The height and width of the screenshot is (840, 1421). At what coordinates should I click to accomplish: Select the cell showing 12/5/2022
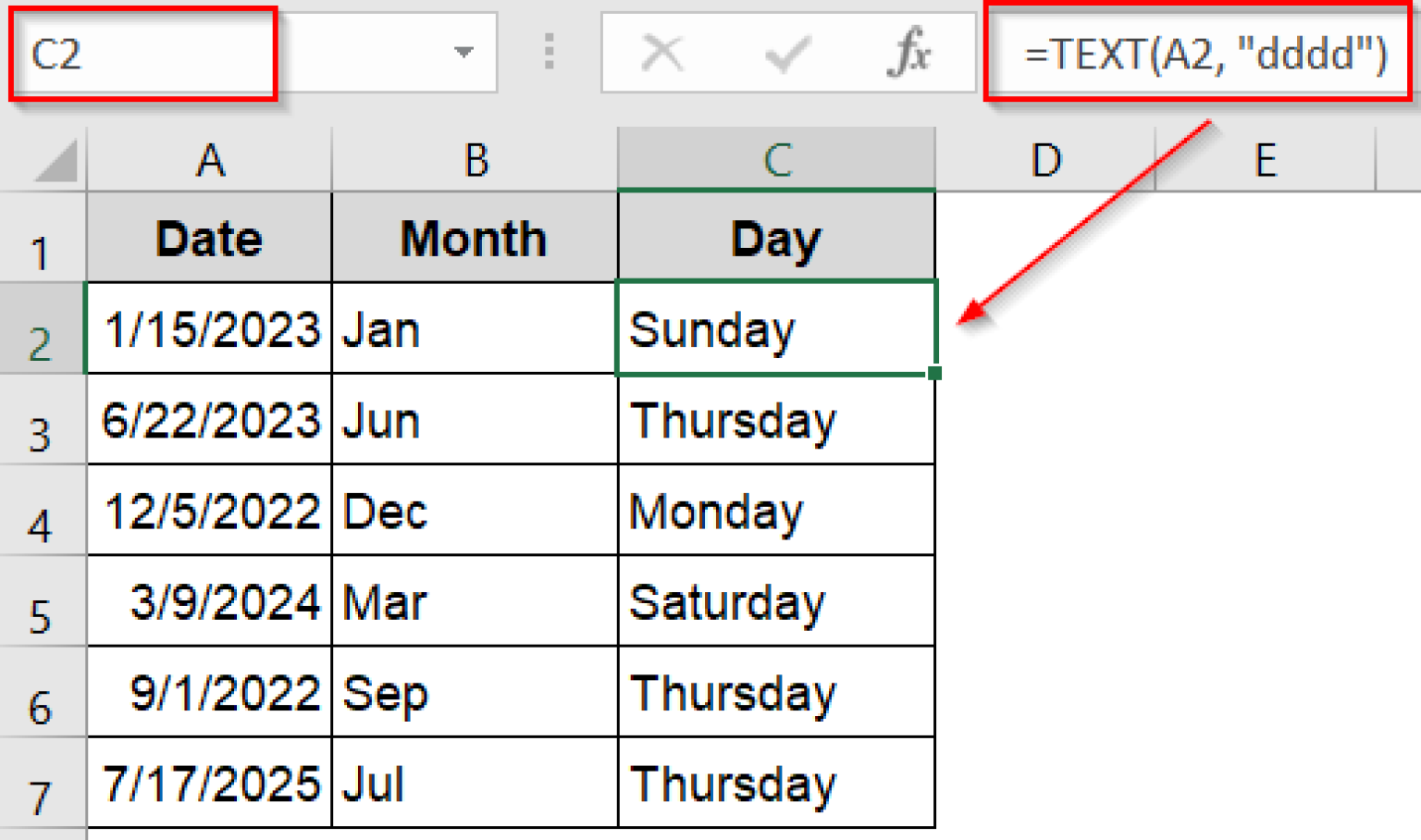[208, 511]
